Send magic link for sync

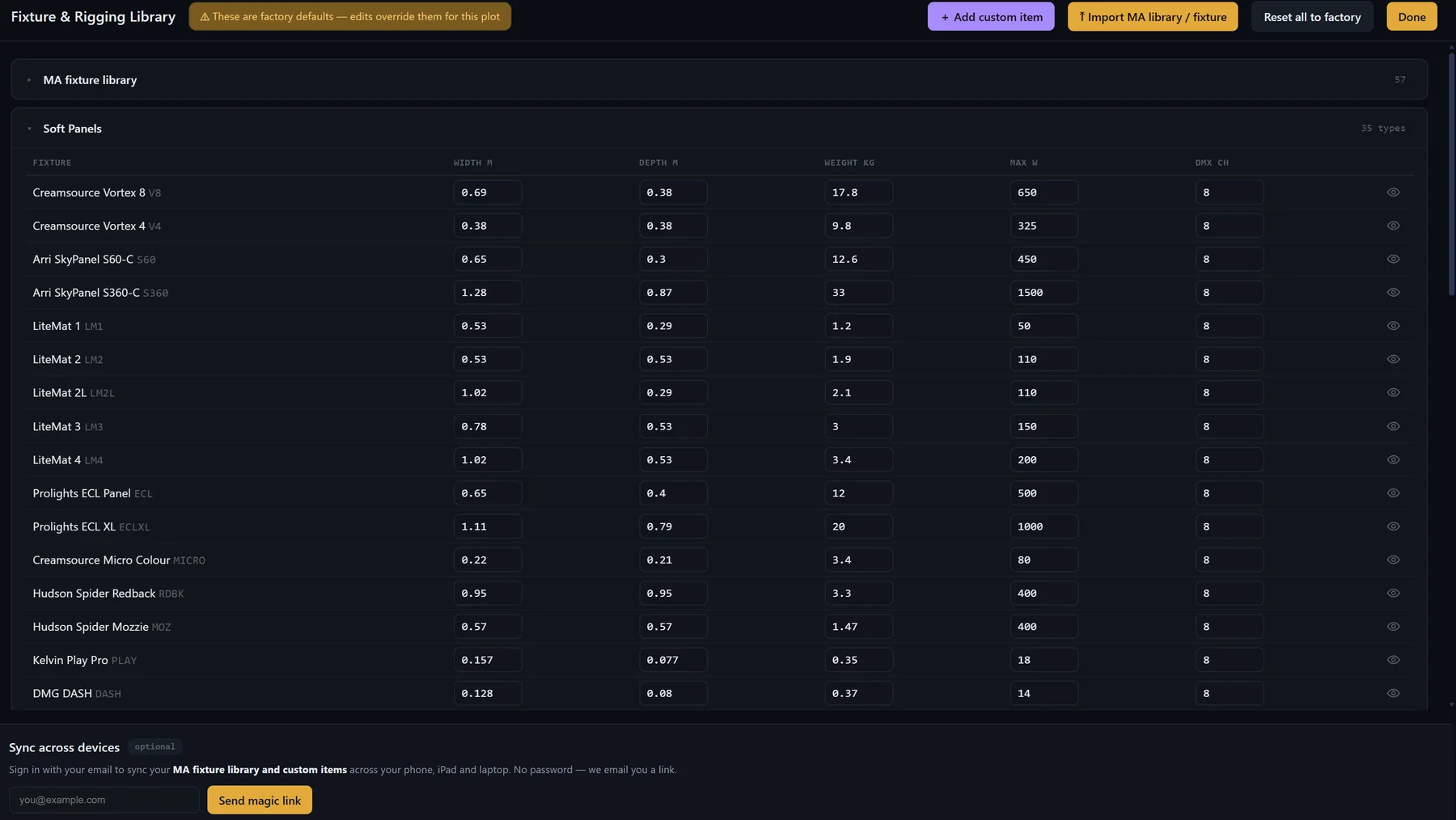(x=260, y=801)
